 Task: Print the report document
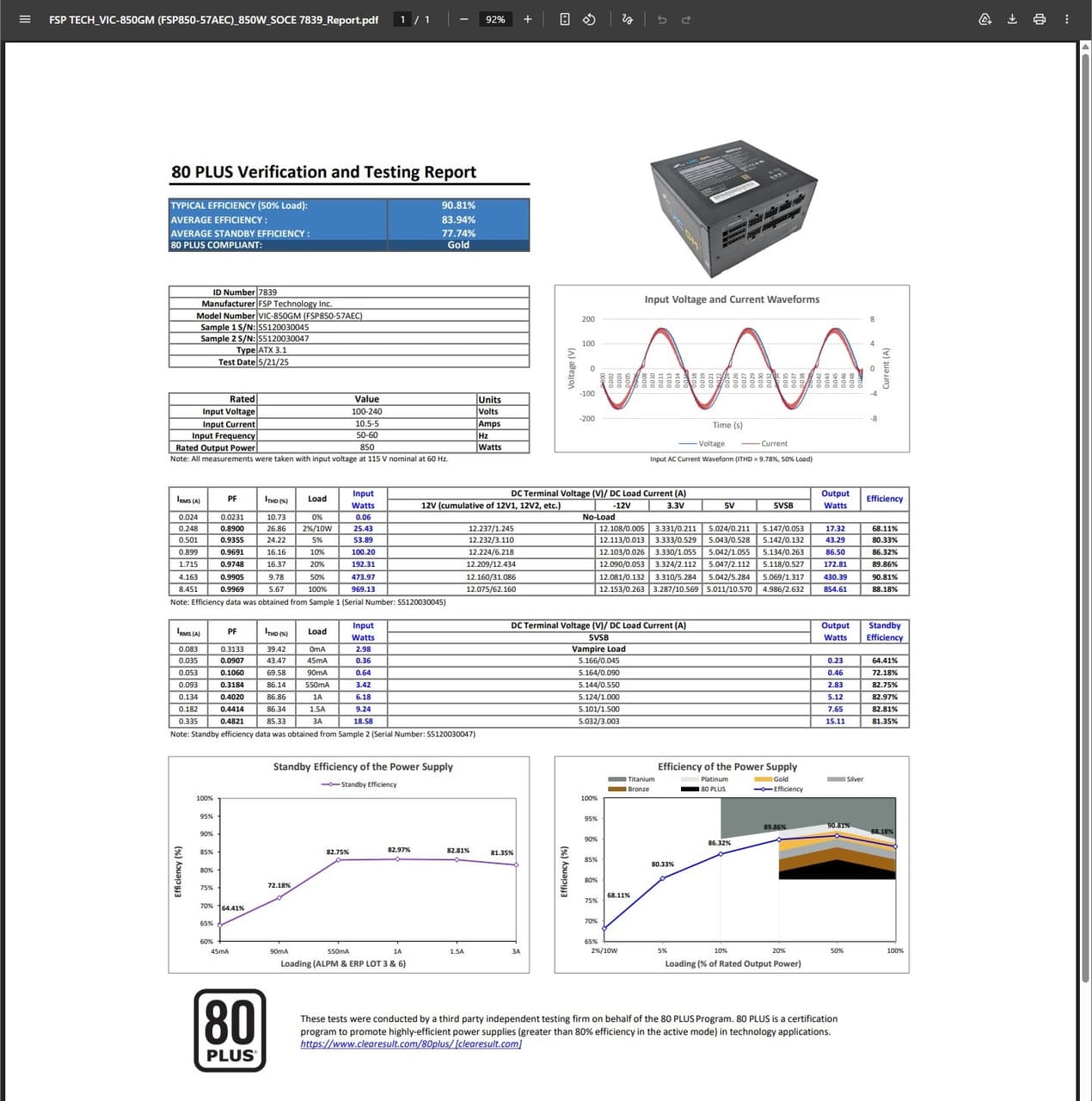click(x=1040, y=19)
